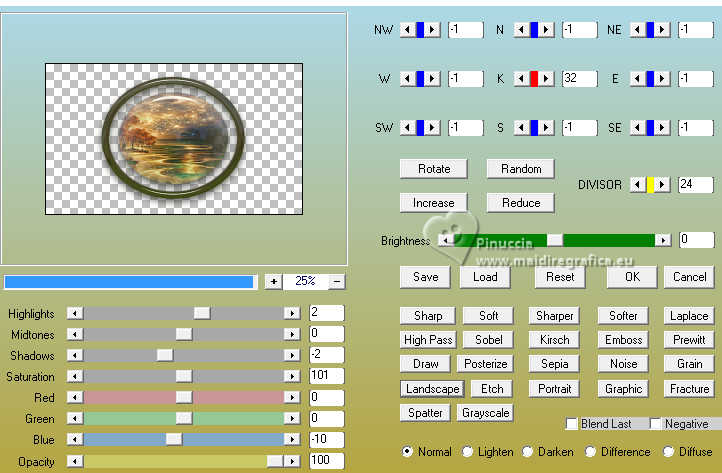Click the Rotate button

[x=434, y=169]
